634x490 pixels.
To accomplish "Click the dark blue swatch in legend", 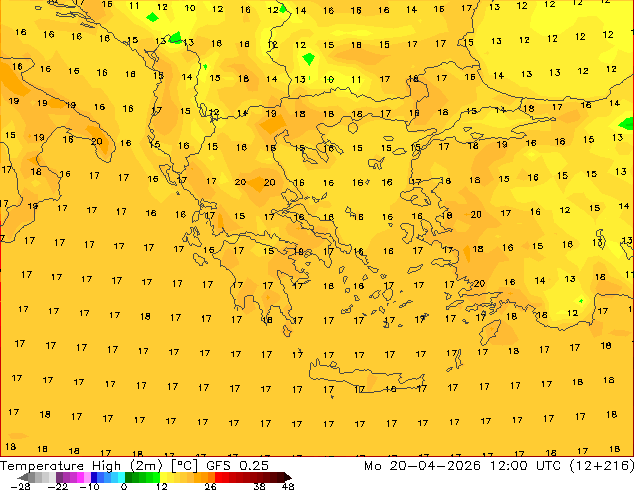I will click(94, 477).
